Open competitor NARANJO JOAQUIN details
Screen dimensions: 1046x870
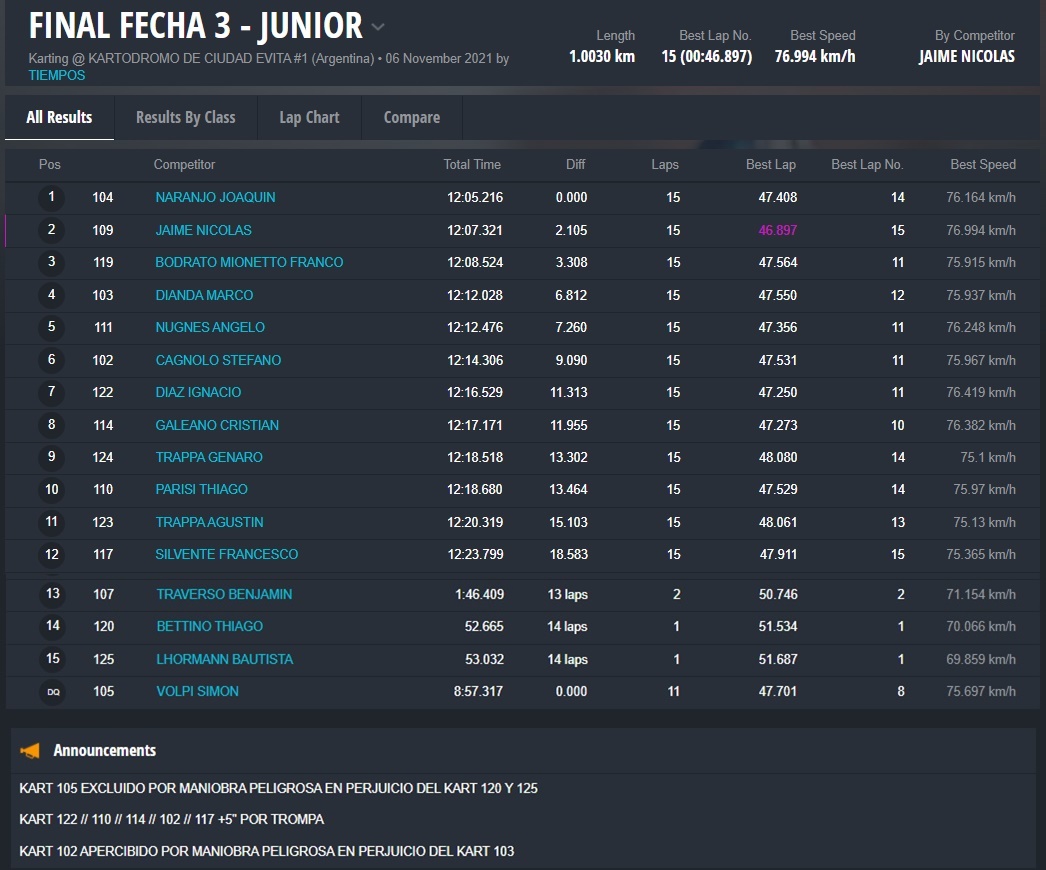(x=215, y=198)
